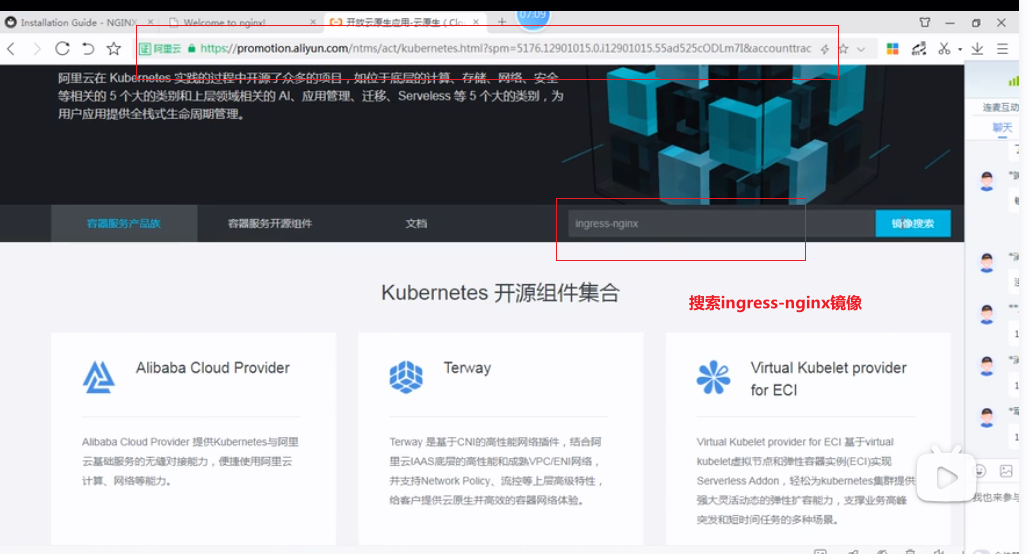Click the ingress-nginx image search field
This screenshot has width=1031, height=554.
click(x=721, y=223)
